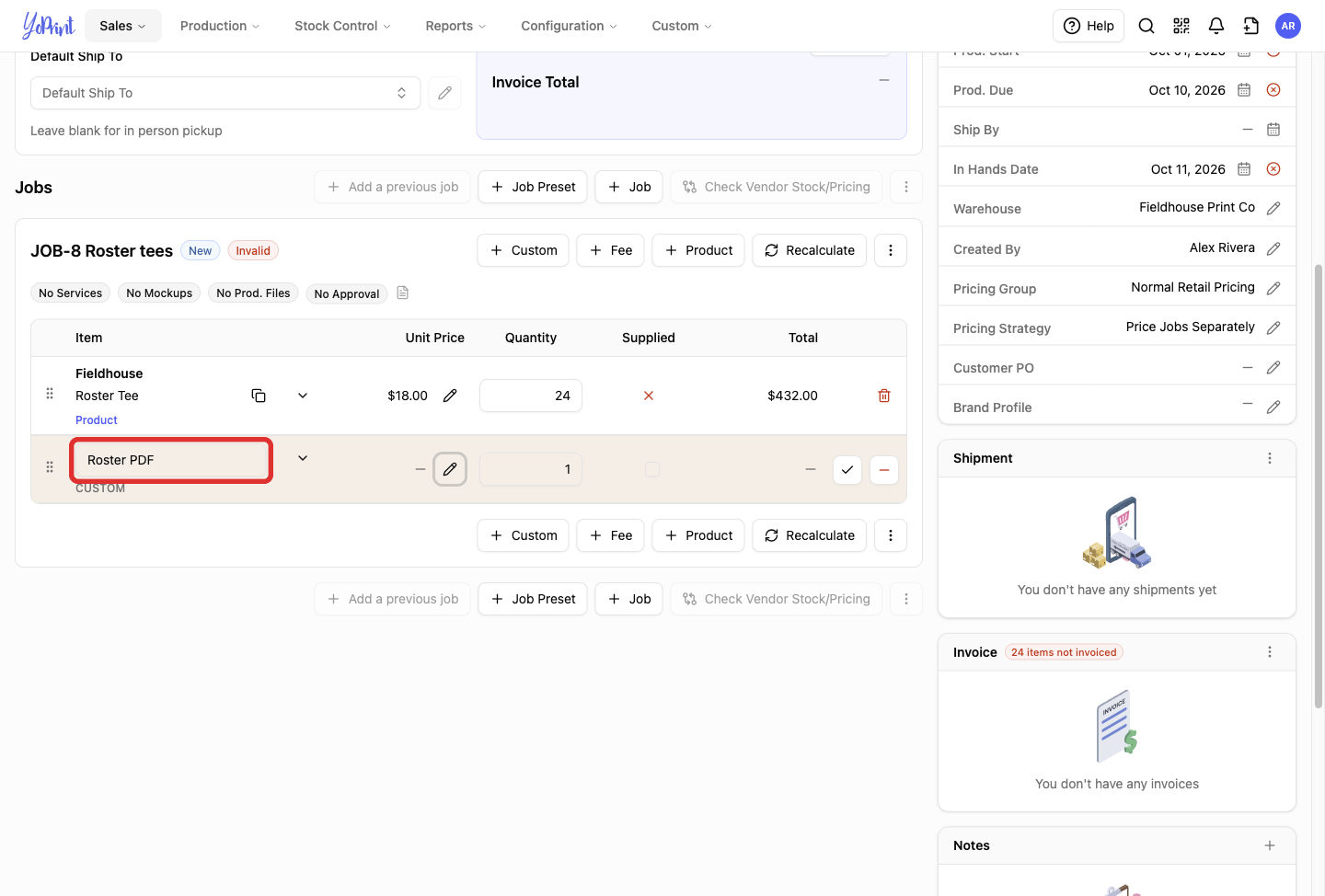Open the Invoice panel options menu
The image size is (1325, 896).
(x=1270, y=652)
